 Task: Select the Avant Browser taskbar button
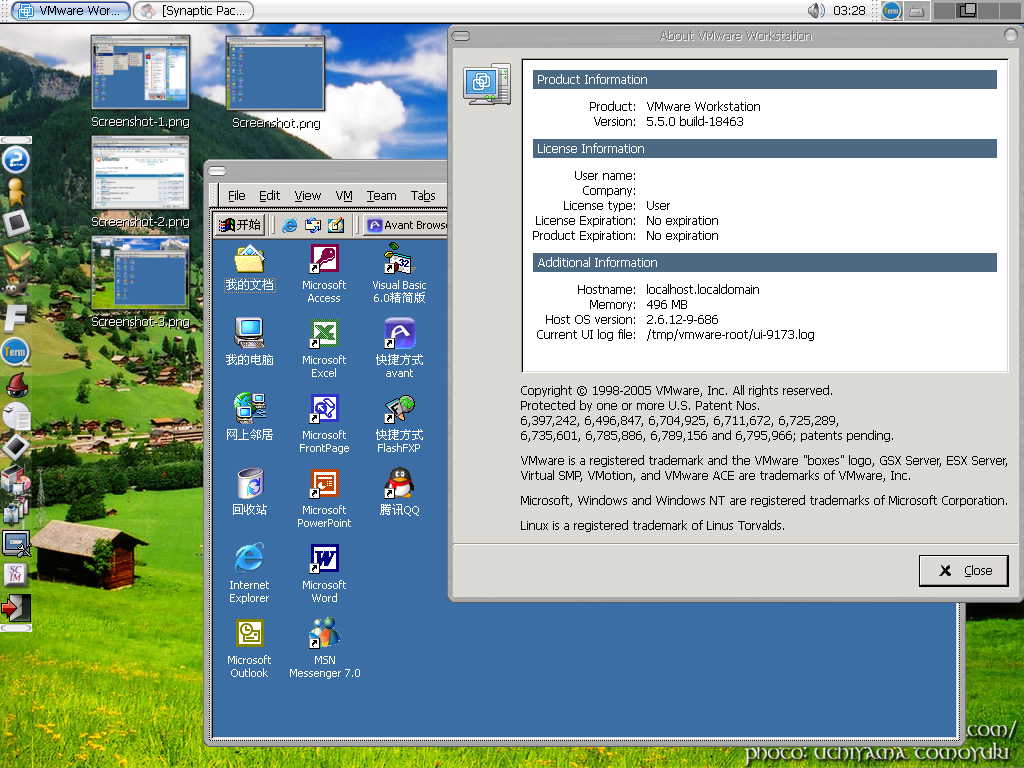coord(406,225)
